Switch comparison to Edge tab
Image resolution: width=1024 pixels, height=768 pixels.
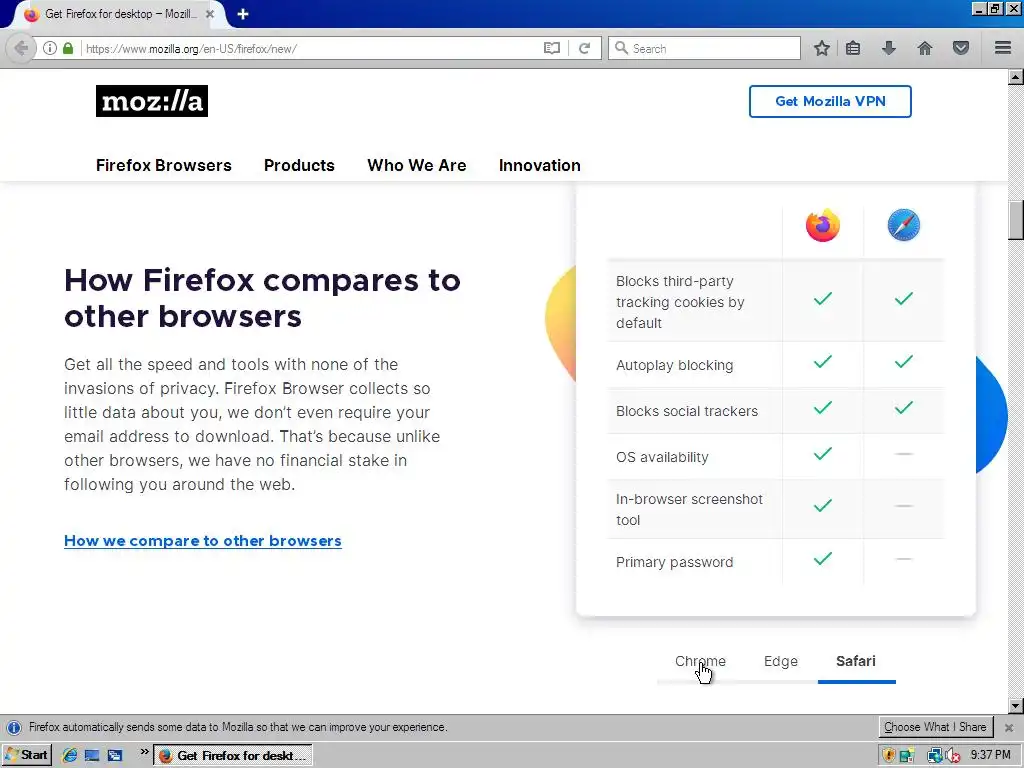(780, 661)
